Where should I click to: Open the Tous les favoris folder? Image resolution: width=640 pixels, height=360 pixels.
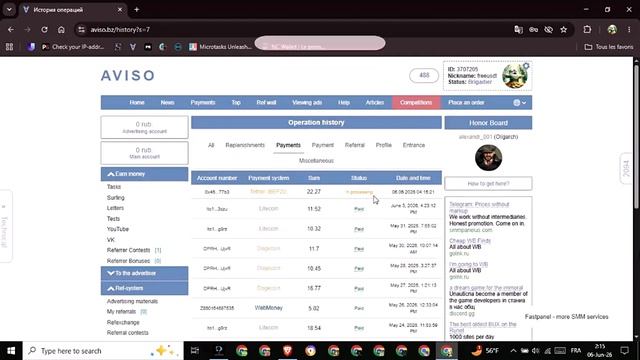[609, 47]
